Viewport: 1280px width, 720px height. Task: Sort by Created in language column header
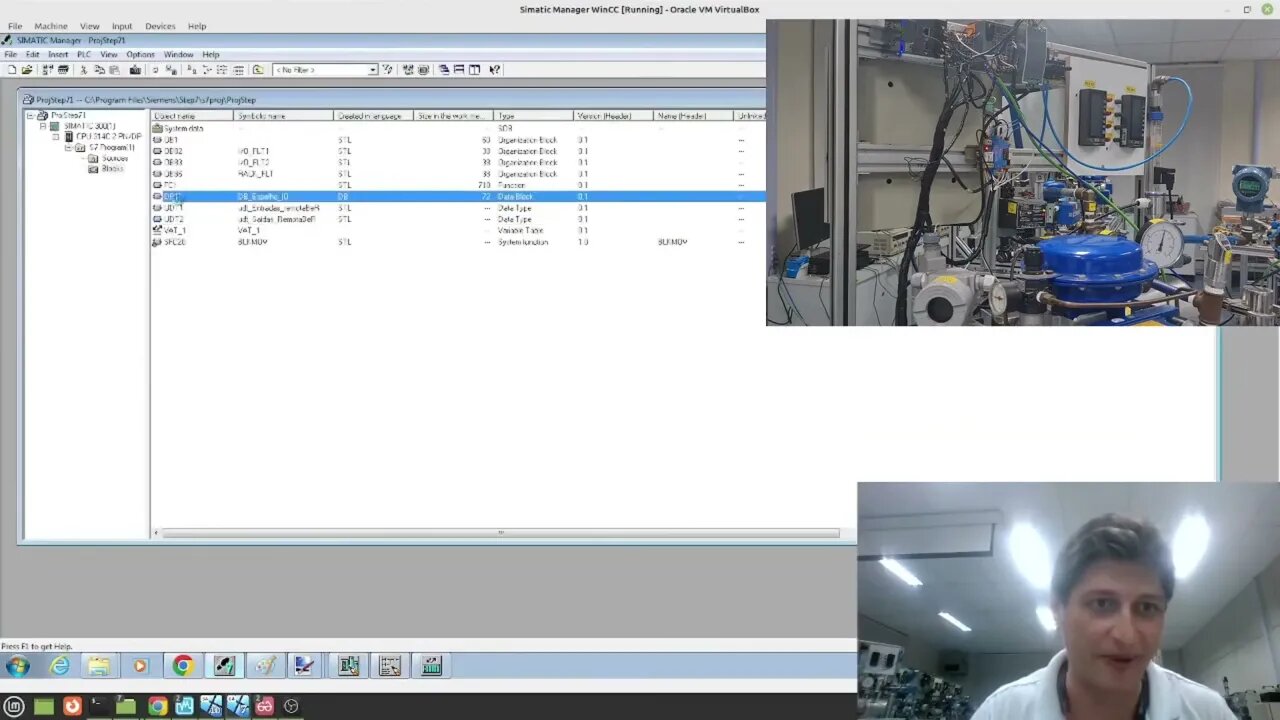[373, 116]
